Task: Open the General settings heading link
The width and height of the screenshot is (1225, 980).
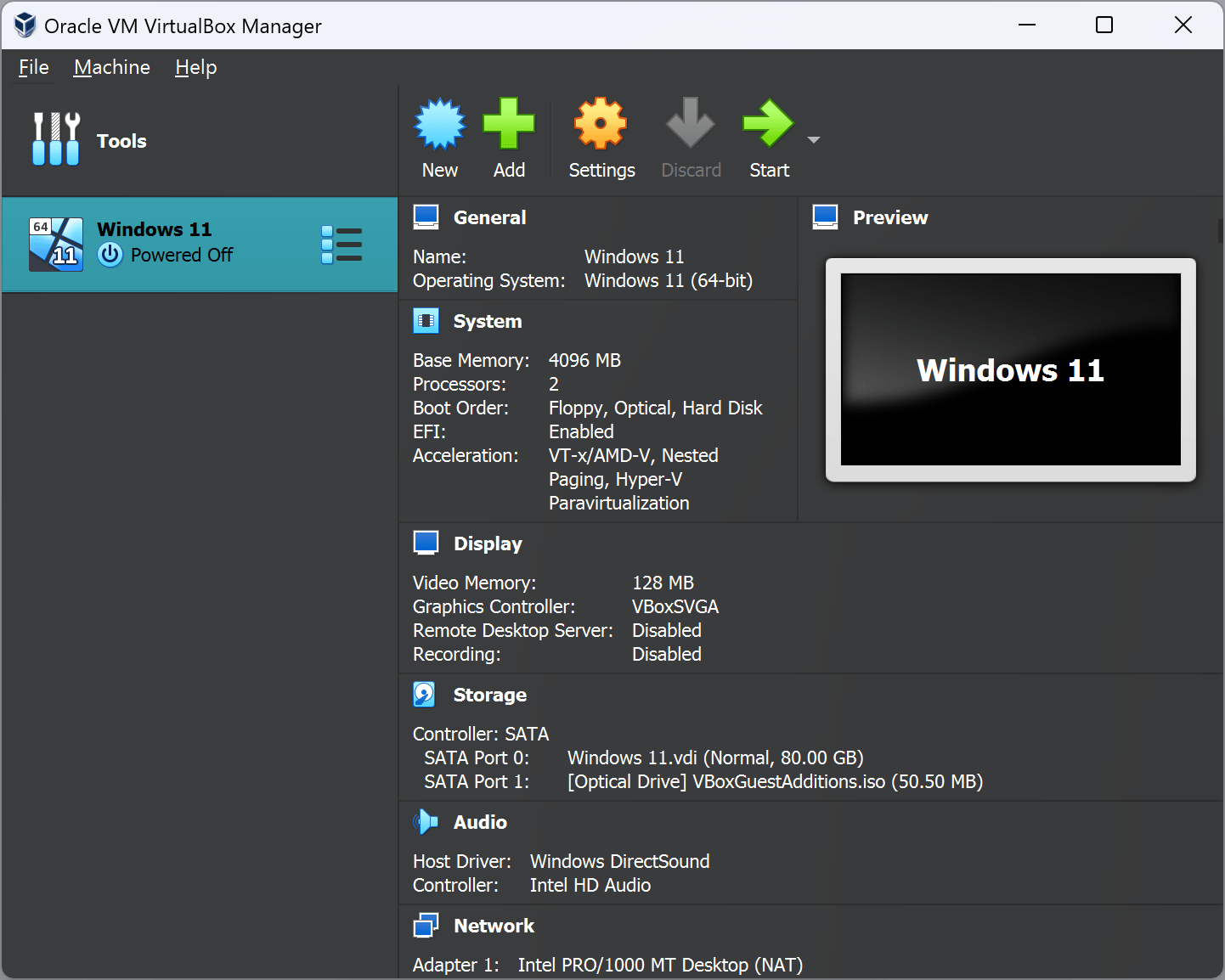Action: pyautogui.click(x=490, y=217)
